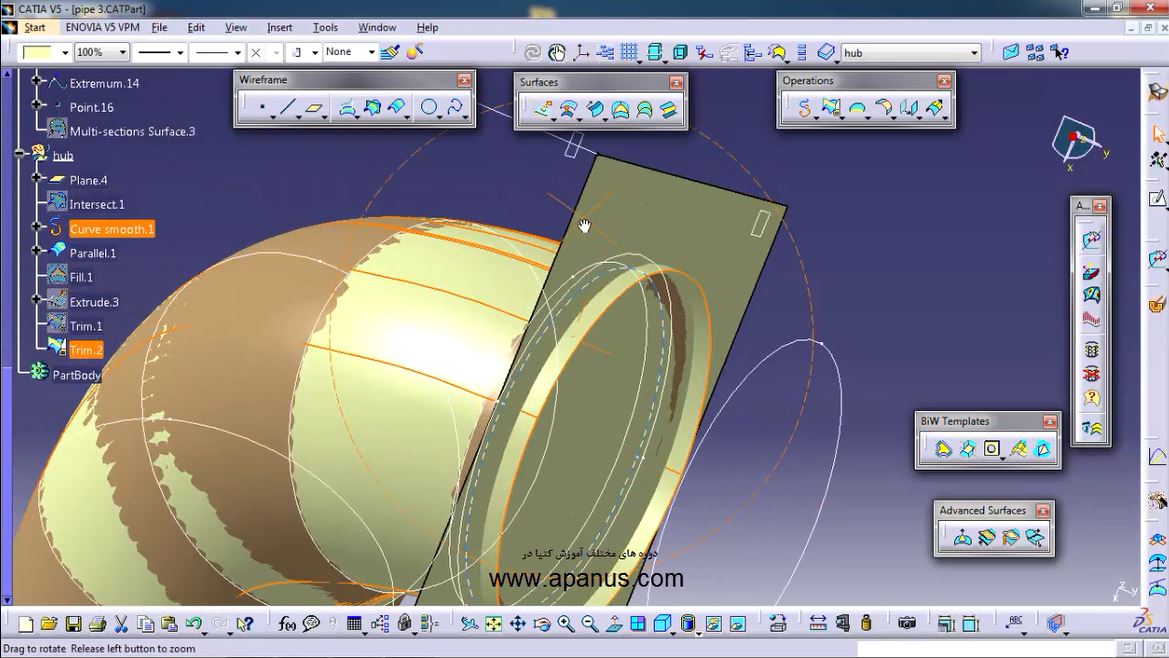Select the Join tool in Operations toolbar
The width and height of the screenshot is (1169, 658).
[x=804, y=108]
